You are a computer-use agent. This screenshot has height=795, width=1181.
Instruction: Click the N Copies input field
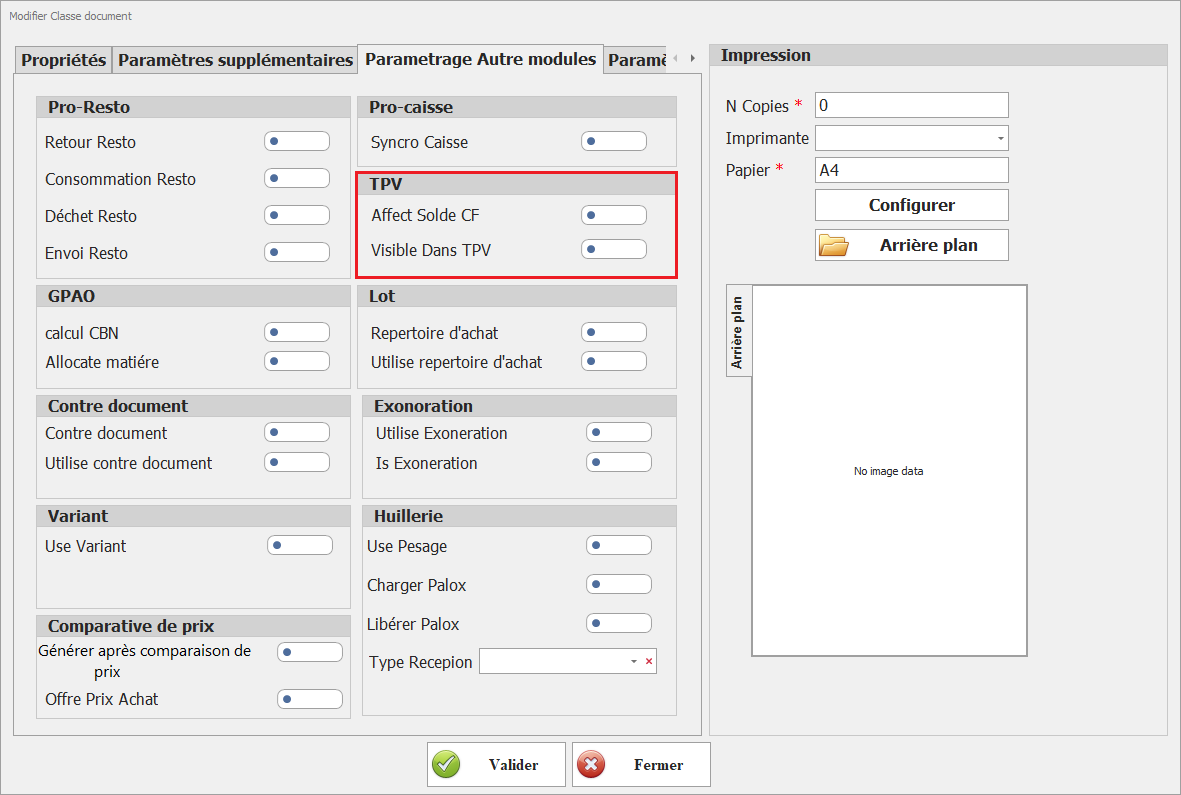coord(911,105)
